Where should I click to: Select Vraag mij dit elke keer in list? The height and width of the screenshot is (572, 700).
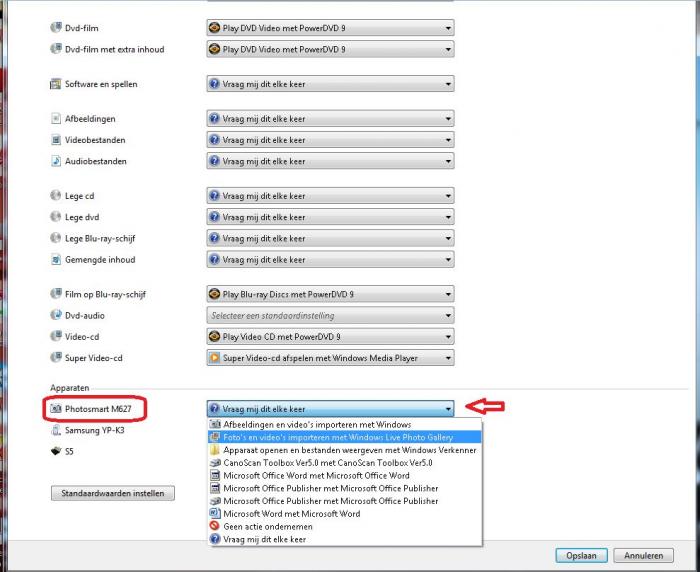(345, 539)
